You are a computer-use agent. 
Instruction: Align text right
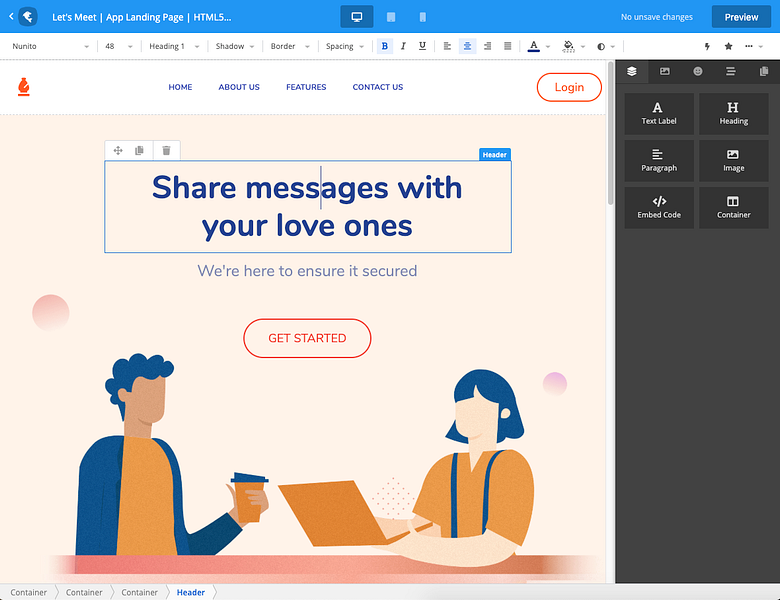(x=488, y=46)
